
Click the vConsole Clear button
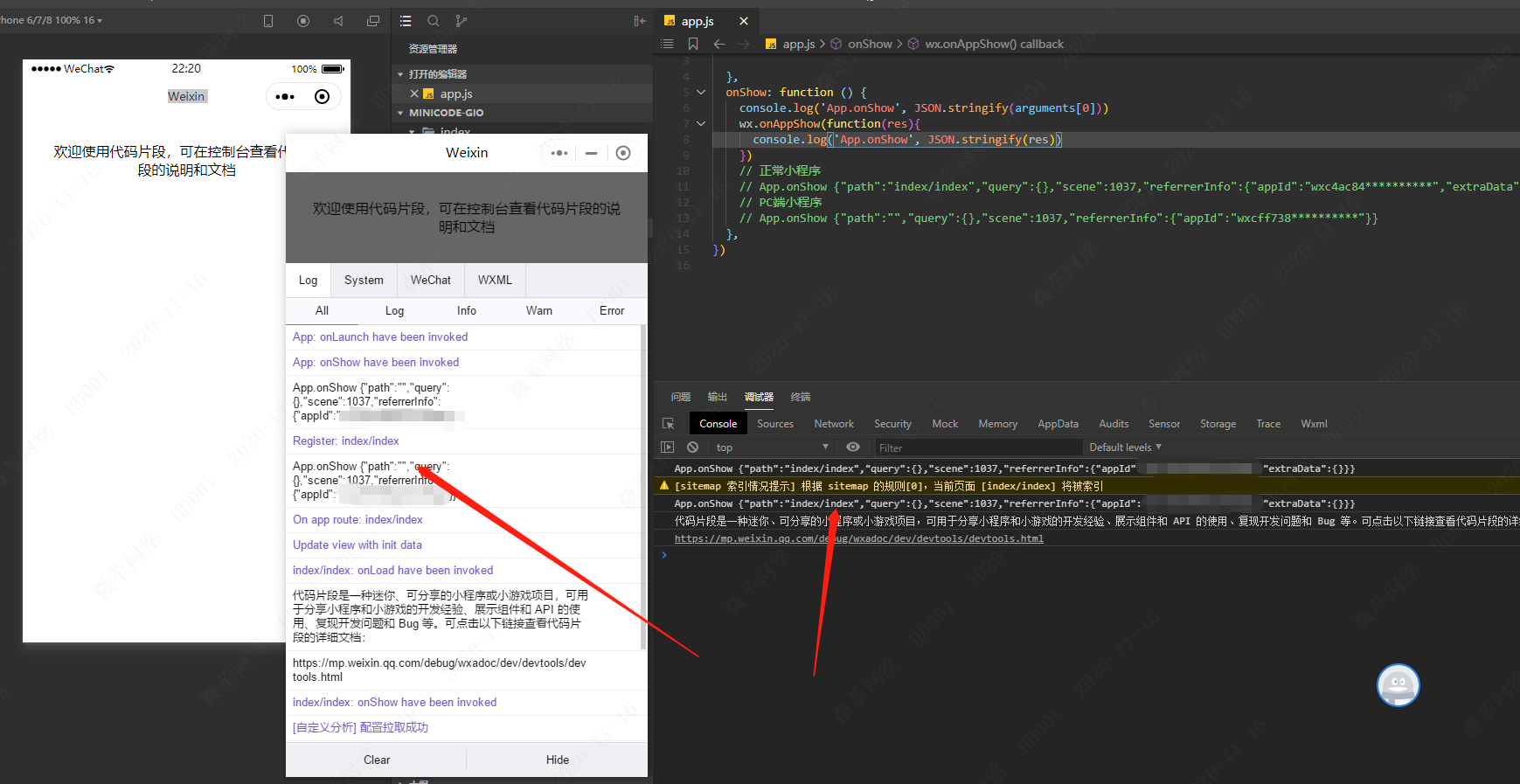point(377,760)
